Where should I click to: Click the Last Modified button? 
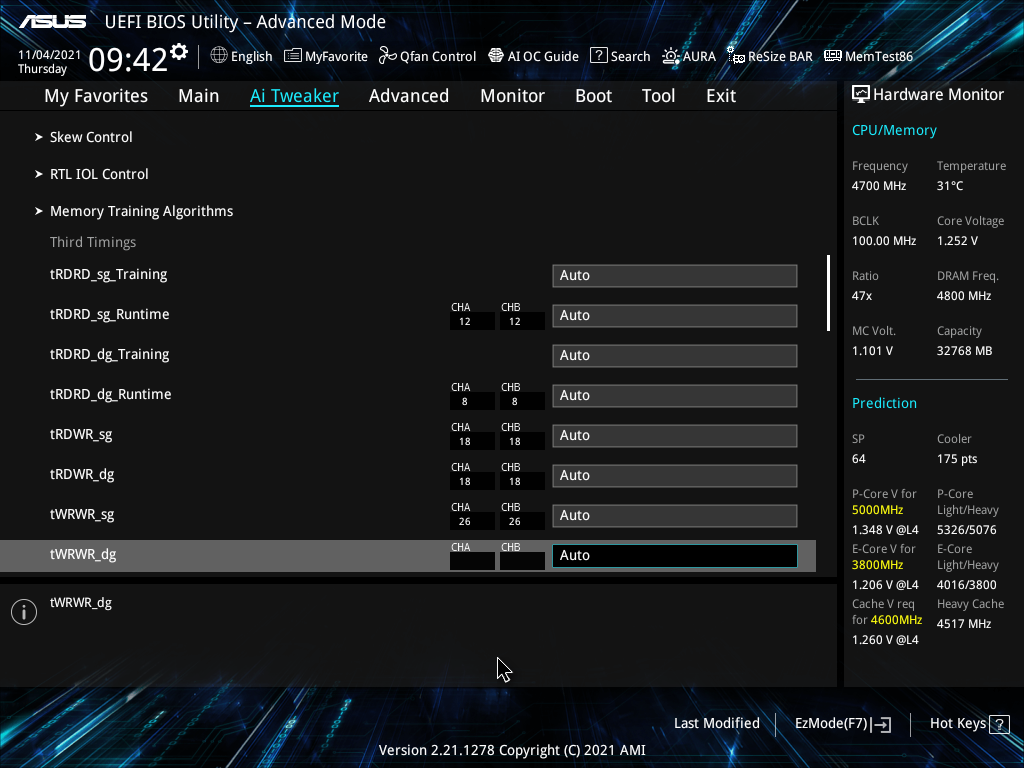coord(716,724)
